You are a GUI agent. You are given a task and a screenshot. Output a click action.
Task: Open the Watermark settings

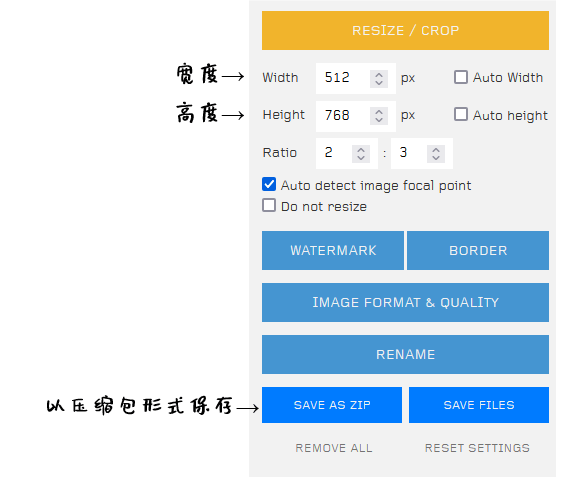point(333,250)
